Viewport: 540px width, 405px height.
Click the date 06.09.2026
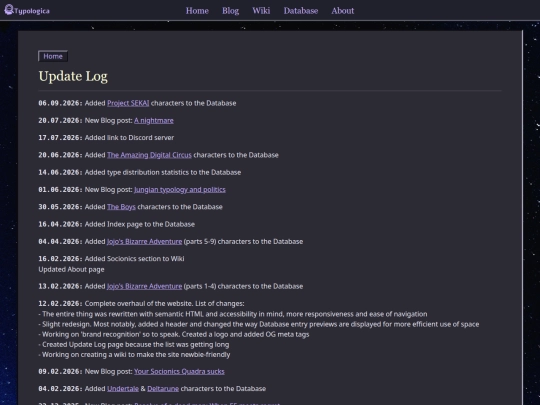tap(60, 103)
